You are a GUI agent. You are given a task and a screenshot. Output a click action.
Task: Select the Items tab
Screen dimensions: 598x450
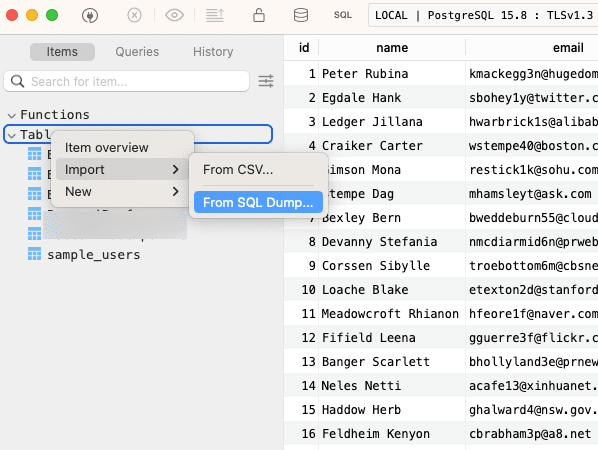pos(62,51)
